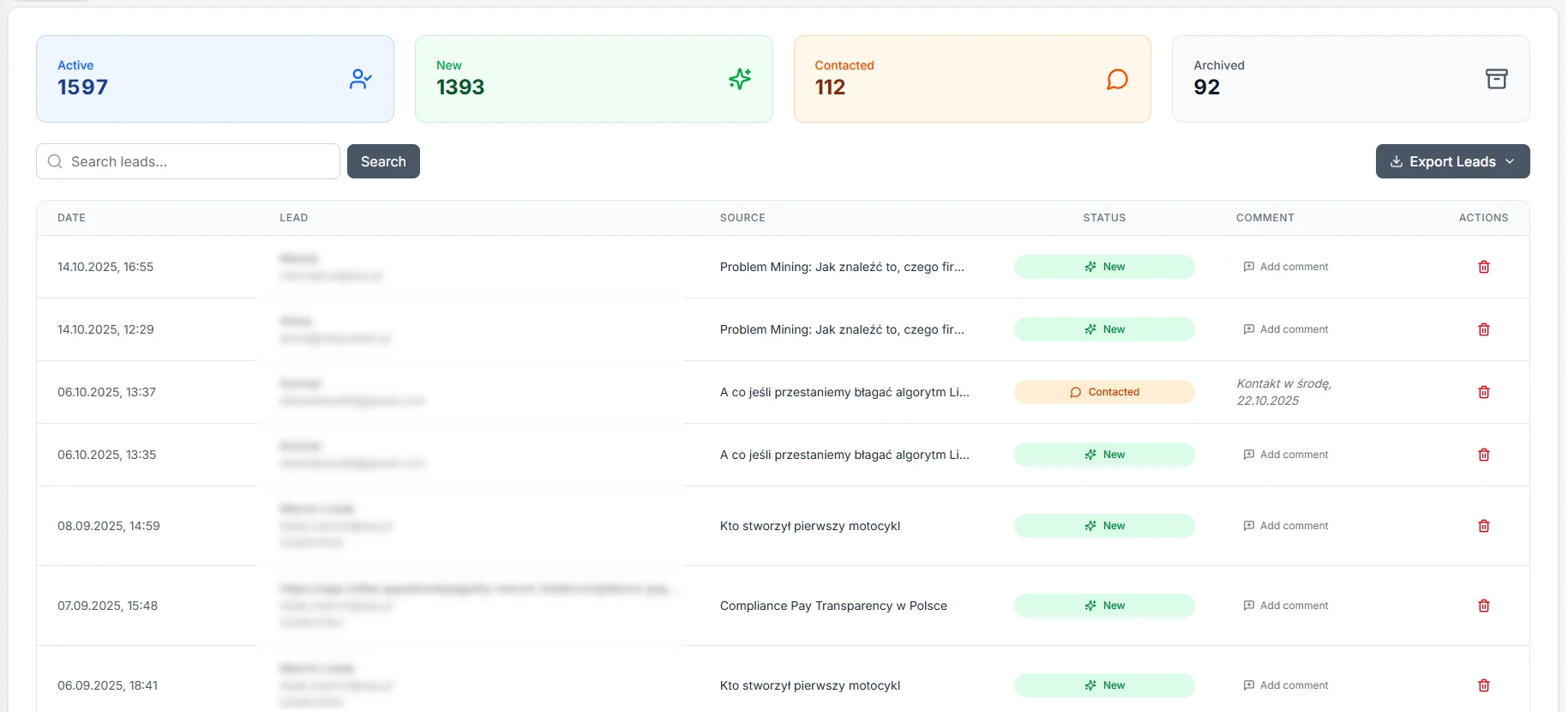This screenshot has width=1568, height=712.
Task: Click trash icon for 14.10.2025, 12:29 lead
Action: coord(1483,329)
